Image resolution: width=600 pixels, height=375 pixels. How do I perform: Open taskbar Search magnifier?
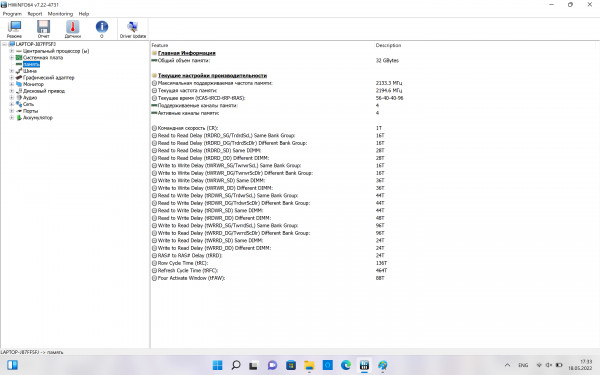pos(236,365)
